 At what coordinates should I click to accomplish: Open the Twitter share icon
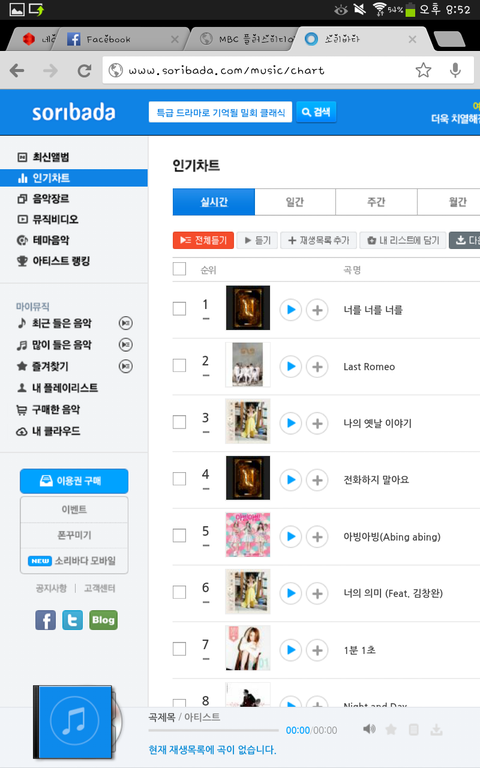pos(72,620)
